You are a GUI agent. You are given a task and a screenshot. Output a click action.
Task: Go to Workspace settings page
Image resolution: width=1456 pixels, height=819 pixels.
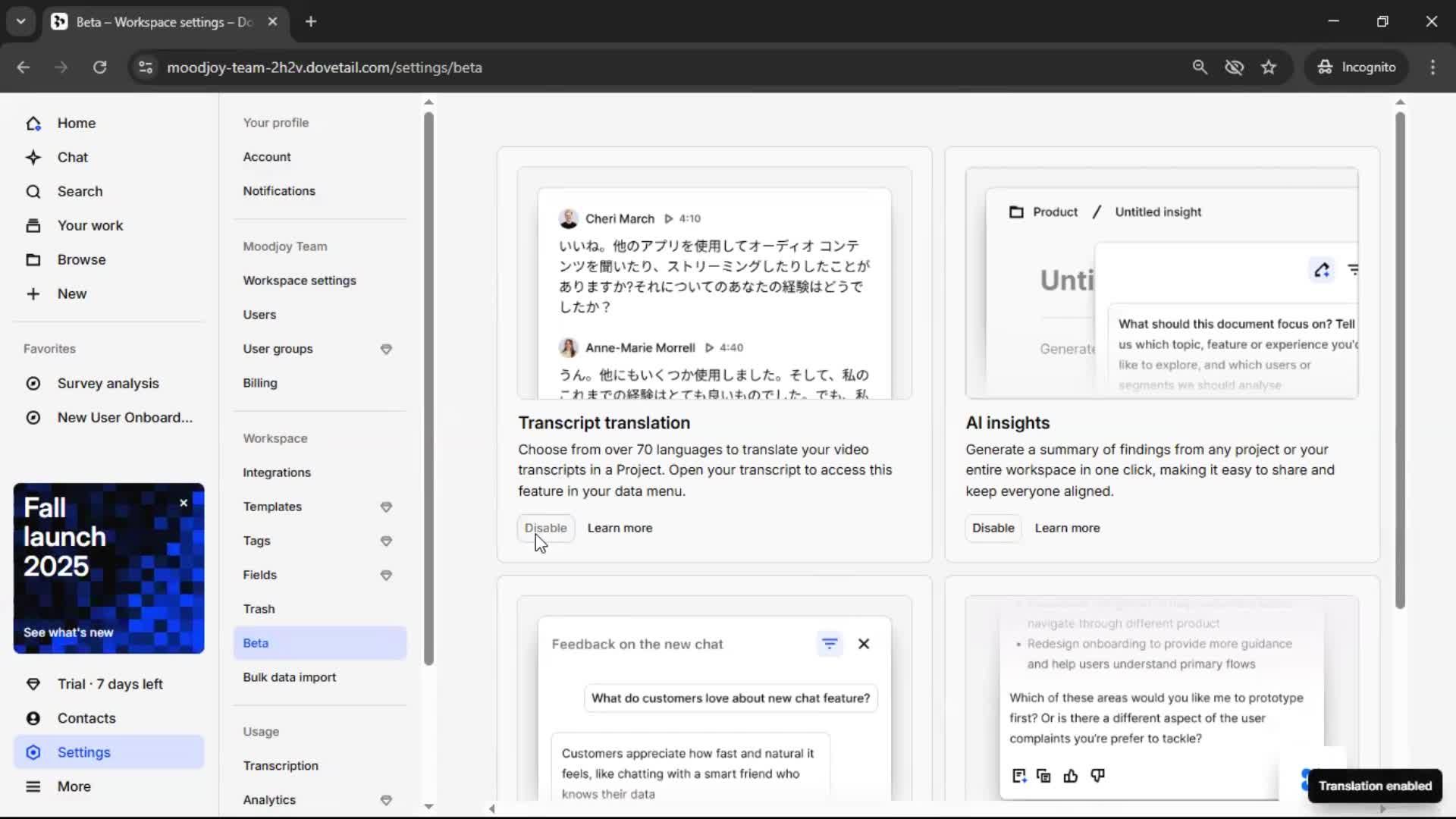click(300, 281)
